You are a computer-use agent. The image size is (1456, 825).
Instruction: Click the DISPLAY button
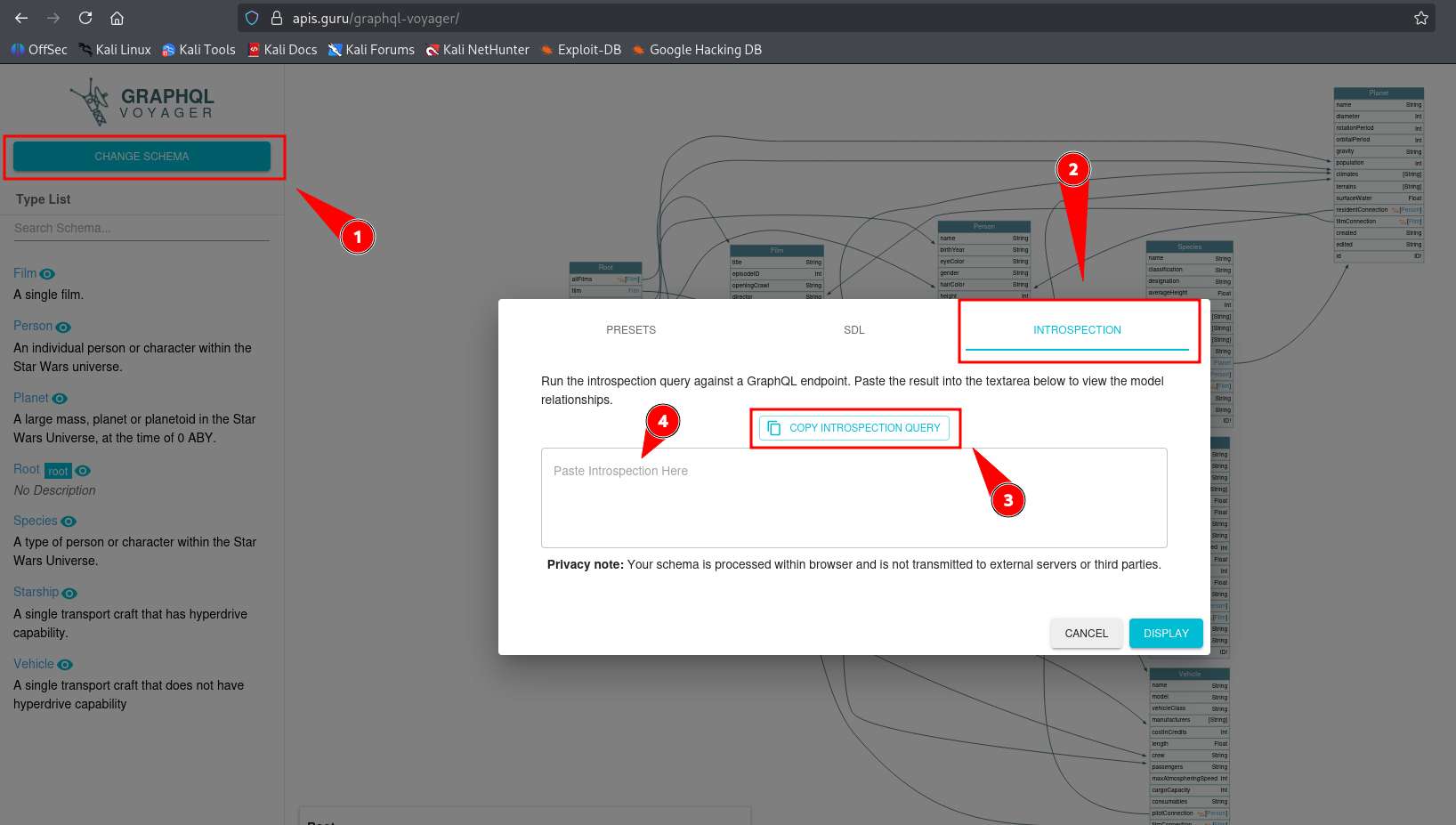1166,634
